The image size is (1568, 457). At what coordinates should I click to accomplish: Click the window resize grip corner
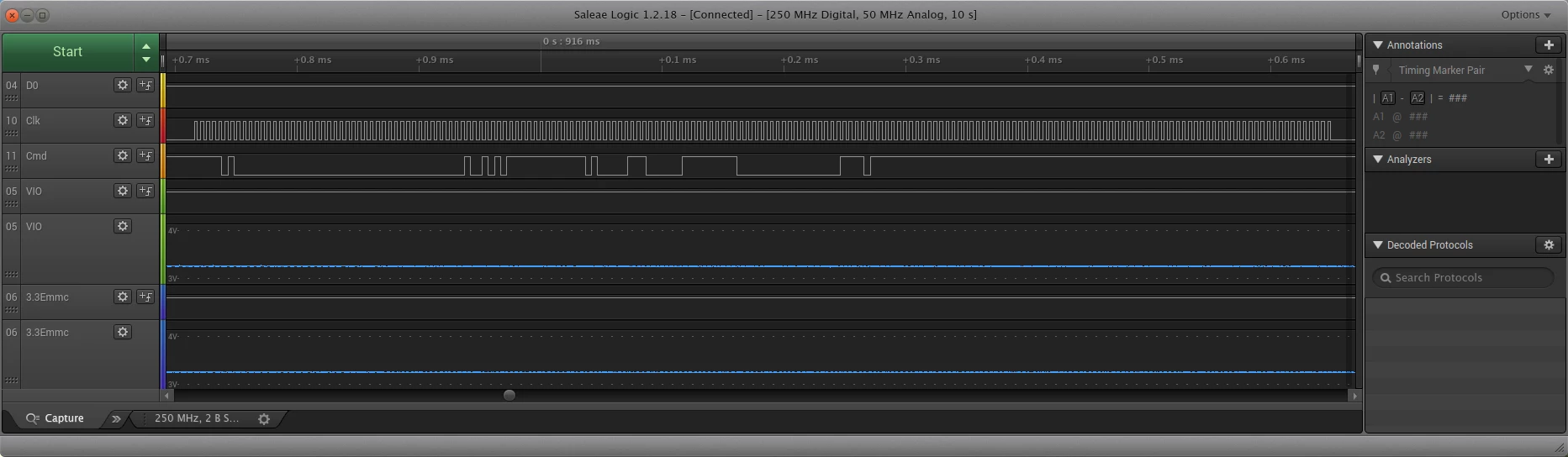(x=1560, y=448)
